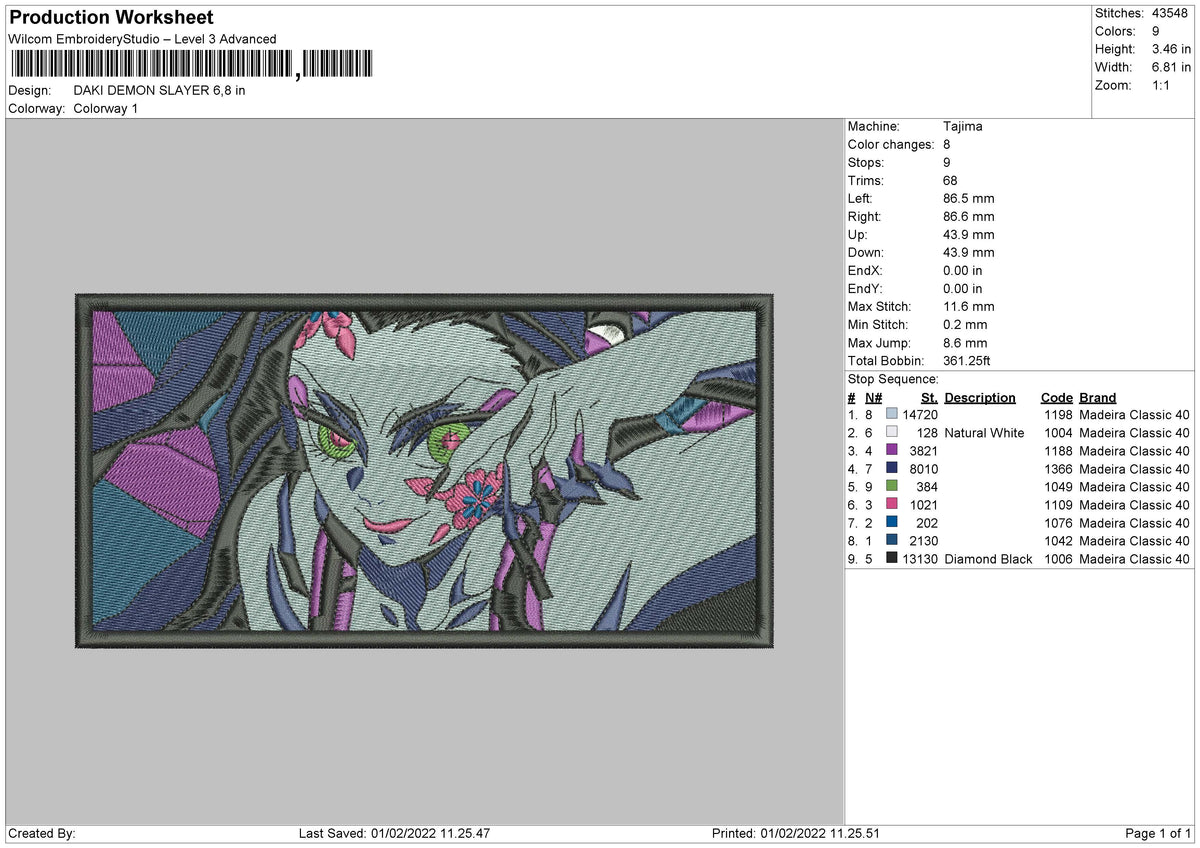Select design name DAKI DEMON SLAYER 6,8 in
The height and width of the screenshot is (848, 1200).
tap(159, 90)
